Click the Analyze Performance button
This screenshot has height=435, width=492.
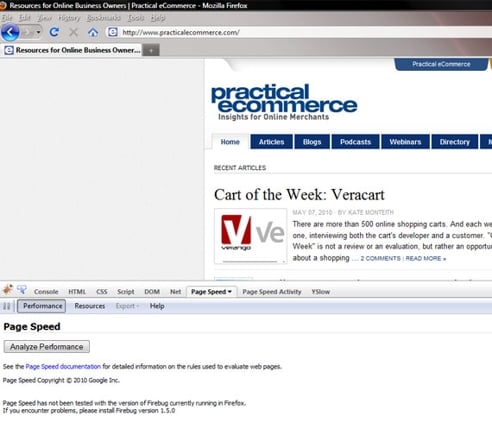point(47,347)
